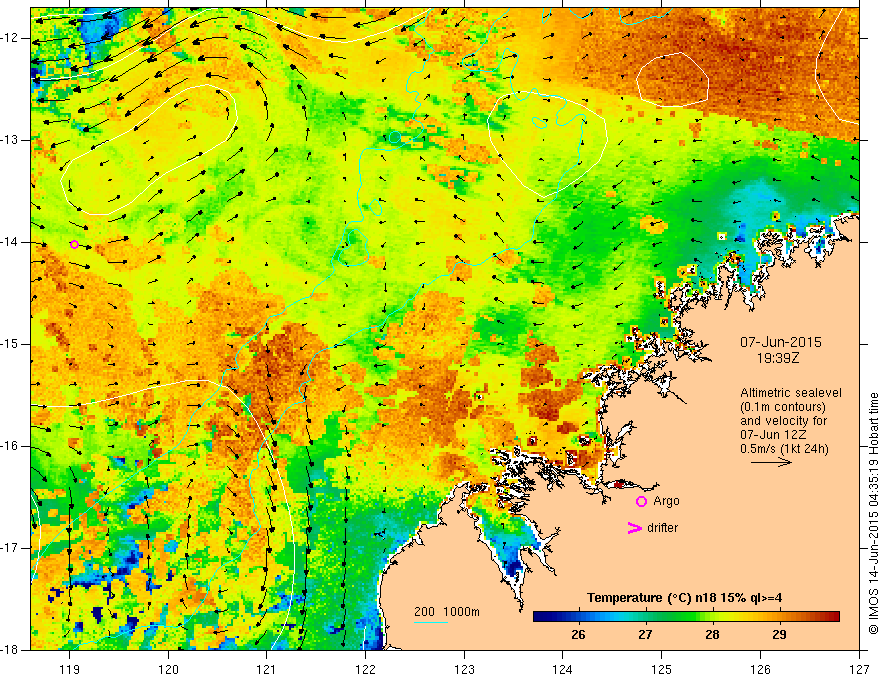Click the '-13' latitude axis label

[x=10, y=140]
